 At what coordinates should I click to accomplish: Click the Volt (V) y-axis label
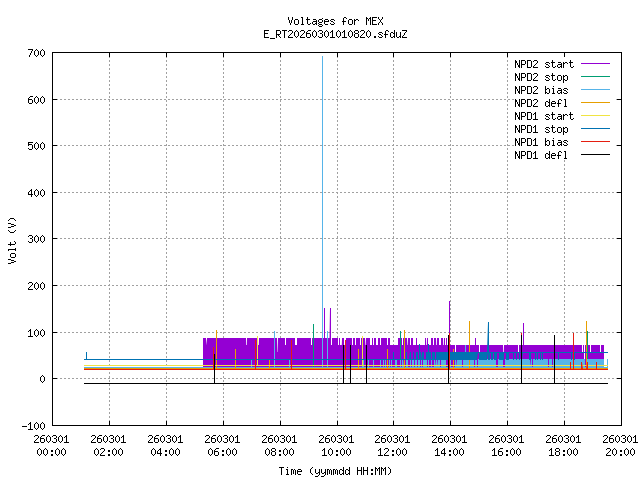(x=13, y=239)
